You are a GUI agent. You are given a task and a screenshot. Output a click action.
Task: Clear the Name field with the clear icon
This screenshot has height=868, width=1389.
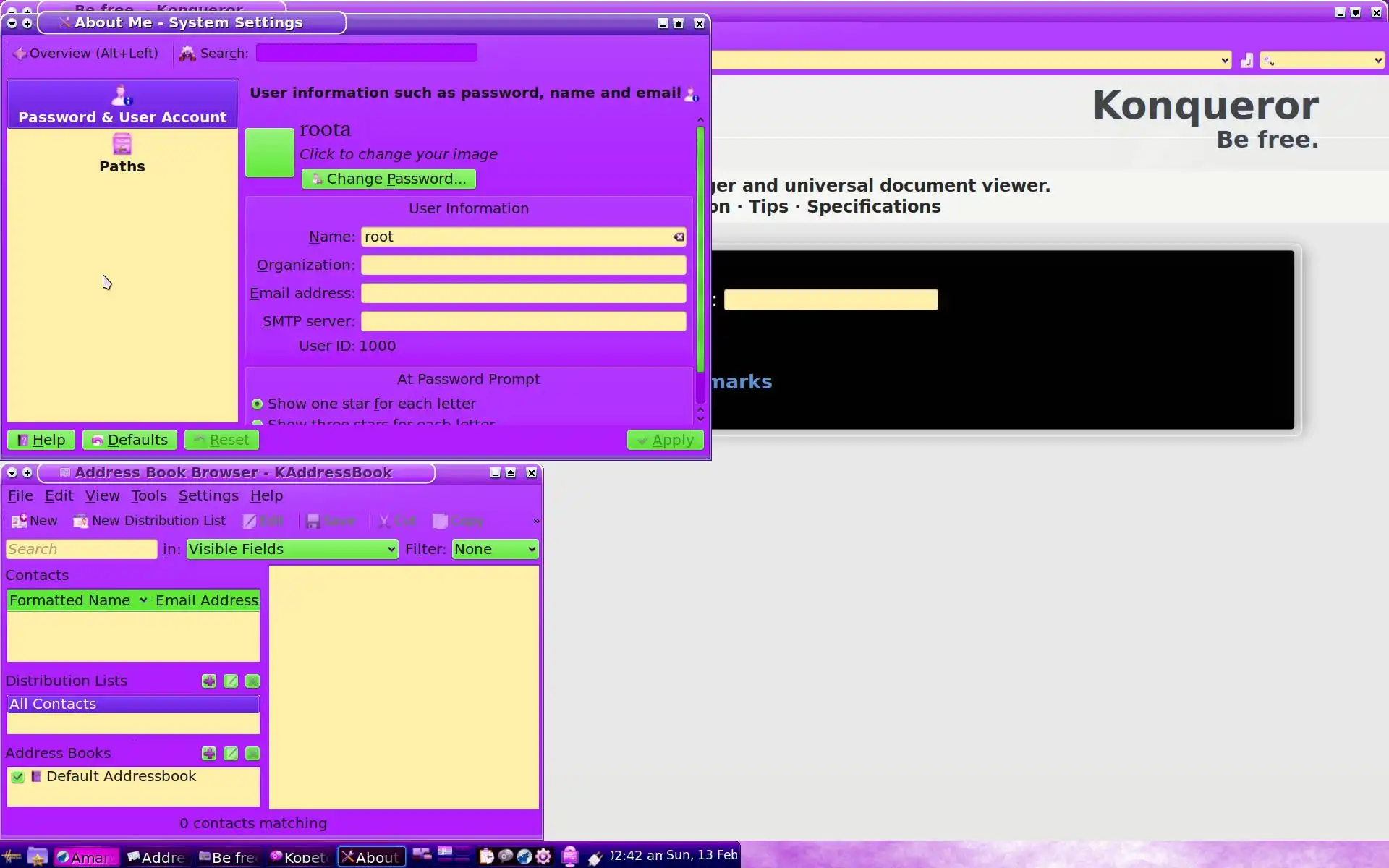tap(678, 237)
